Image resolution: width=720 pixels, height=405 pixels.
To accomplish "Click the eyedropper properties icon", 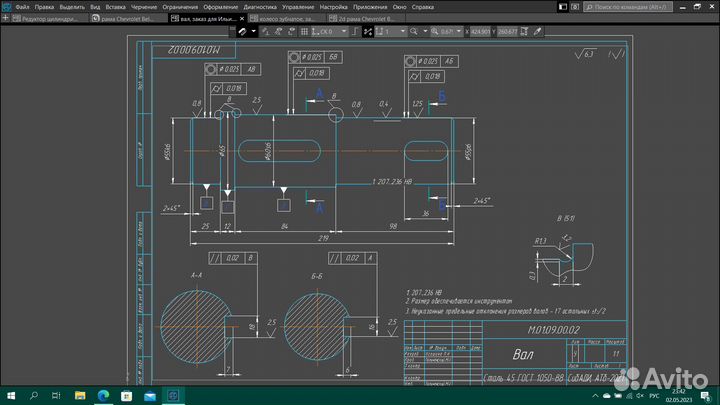I will tap(538, 31).
